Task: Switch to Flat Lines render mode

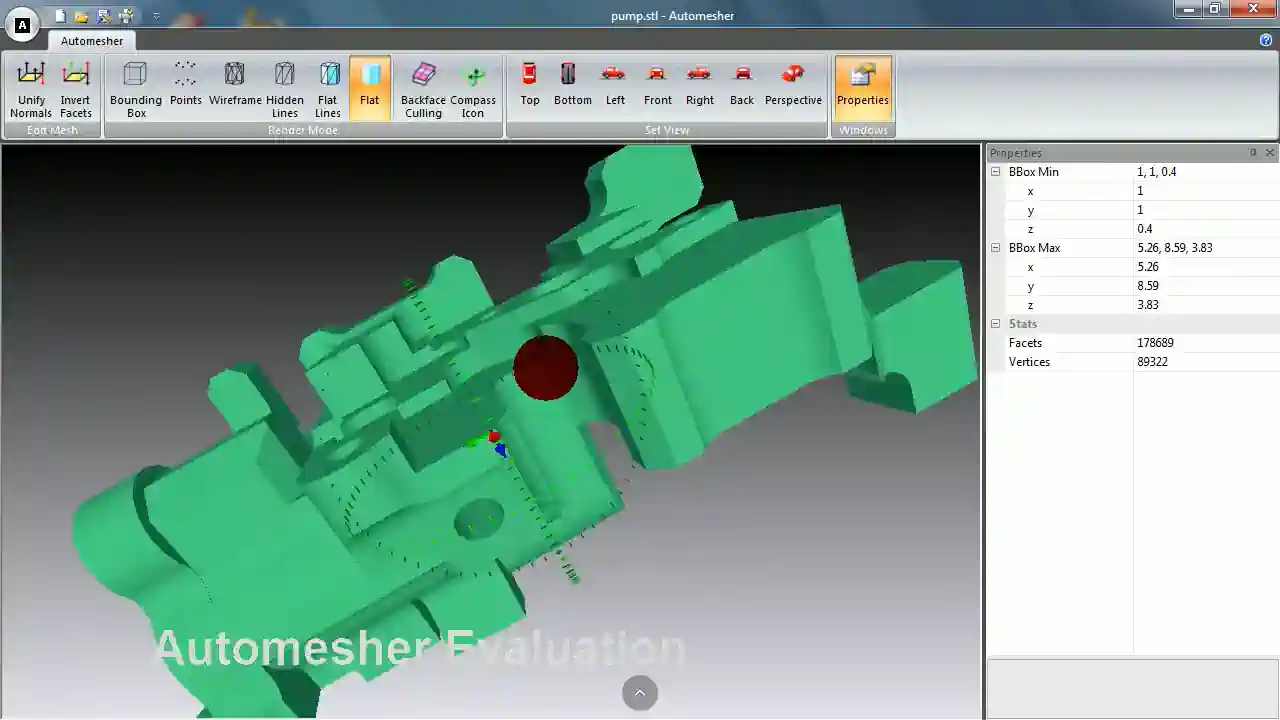Action: point(328,87)
